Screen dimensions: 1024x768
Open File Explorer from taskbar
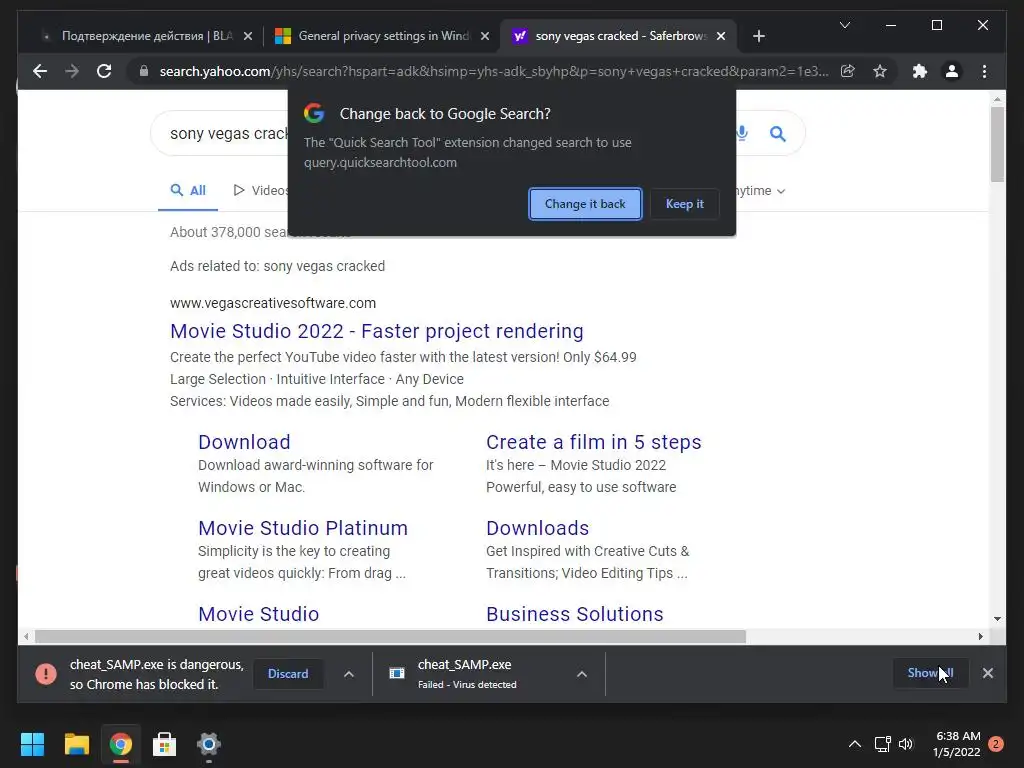click(76, 744)
